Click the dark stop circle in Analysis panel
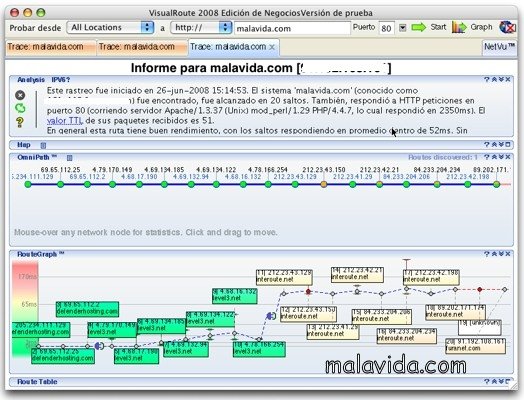Viewport: 524px width, 400px height. (x=20, y=95)
